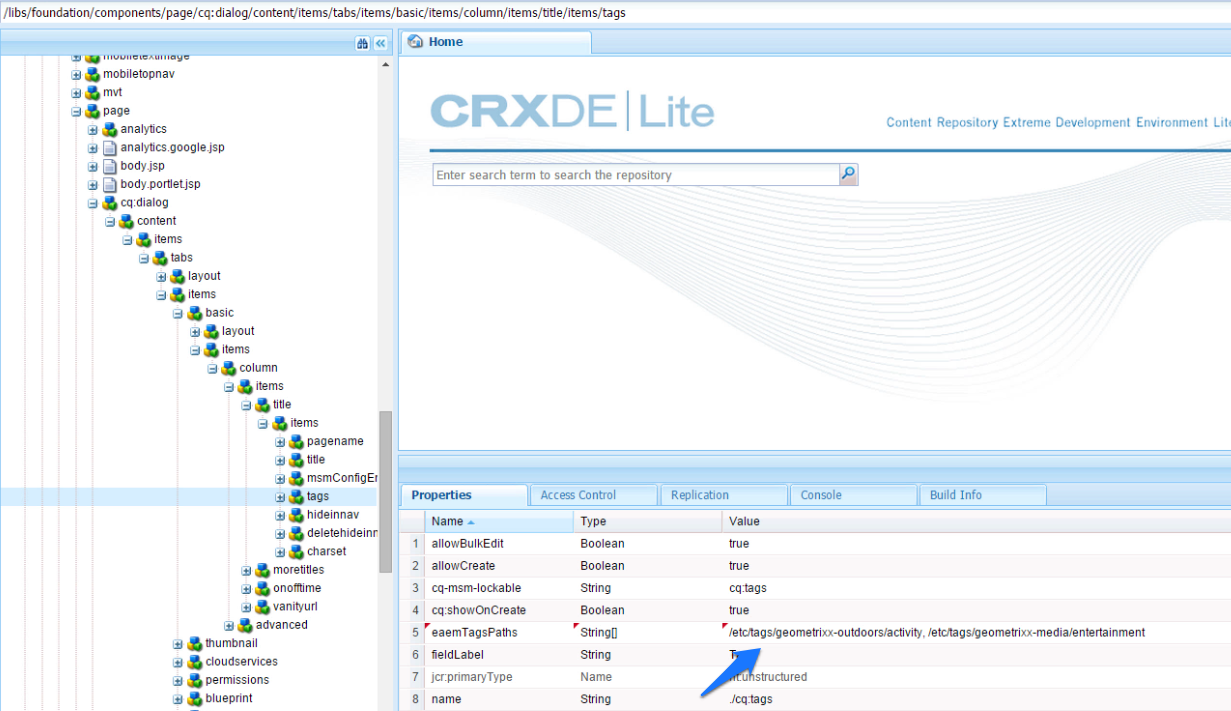Click the /etc/tags/geometrixx-outdoors/activity value cell
This screenshot has width=1231, height=711.
[x=976, y=632]
